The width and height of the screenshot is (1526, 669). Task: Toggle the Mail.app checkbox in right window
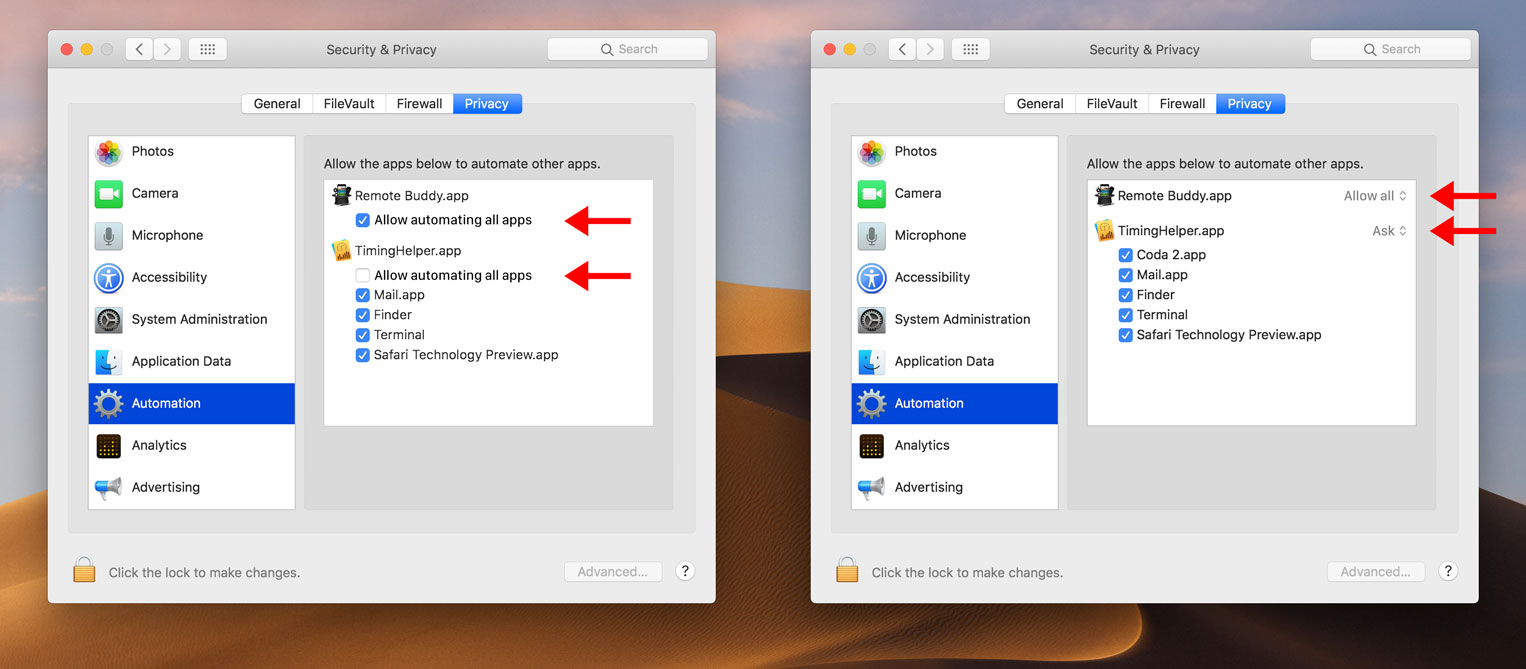1126,275
